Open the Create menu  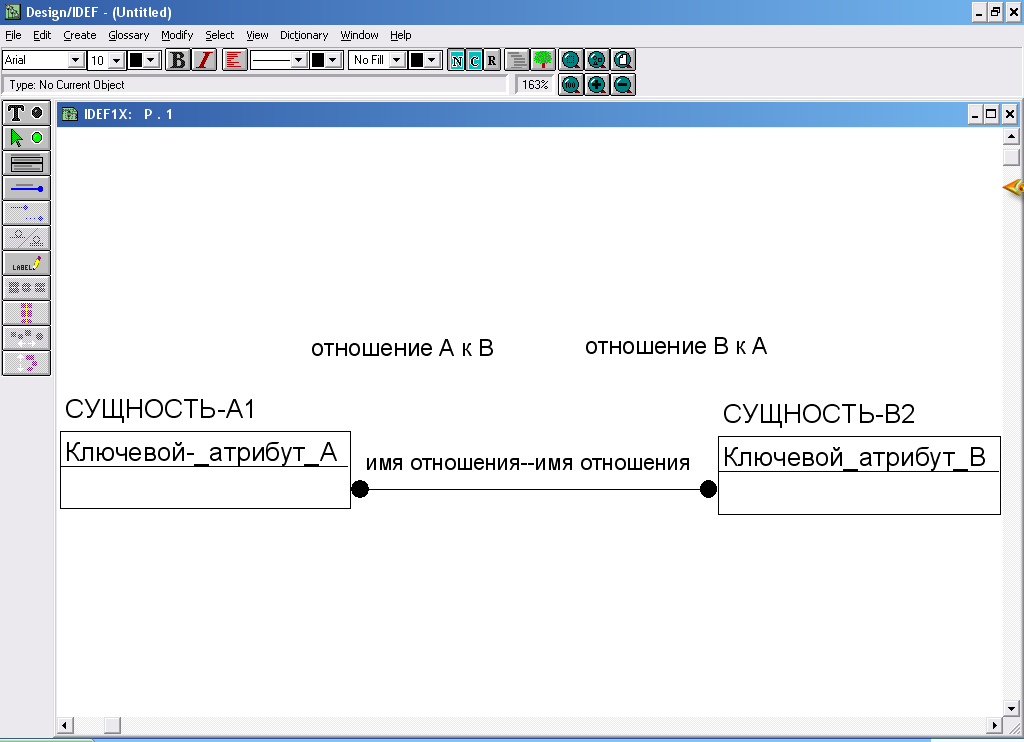click(80, 35)
